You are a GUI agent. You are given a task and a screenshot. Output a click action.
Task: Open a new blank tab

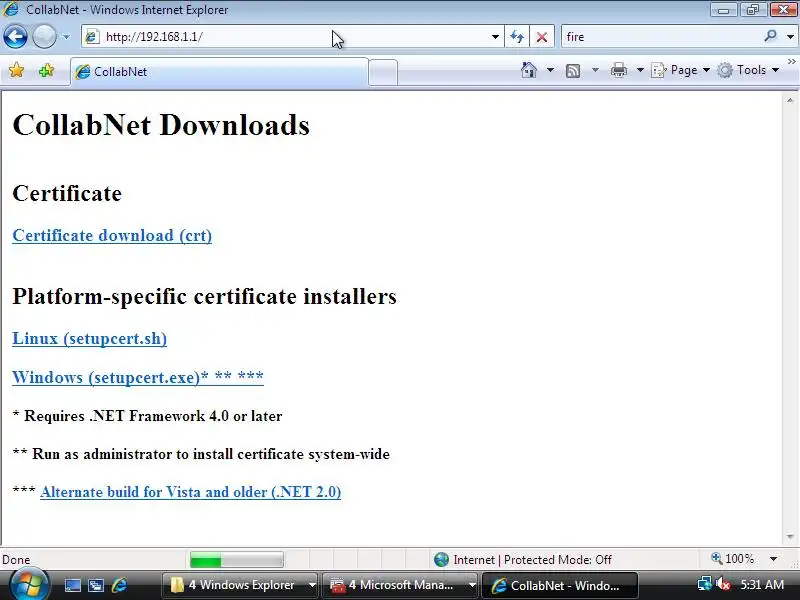[x=383, y=72]
